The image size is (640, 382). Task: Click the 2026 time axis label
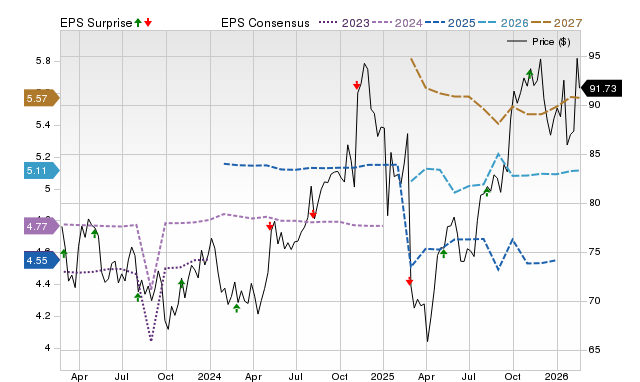click(x=557, y=376)
